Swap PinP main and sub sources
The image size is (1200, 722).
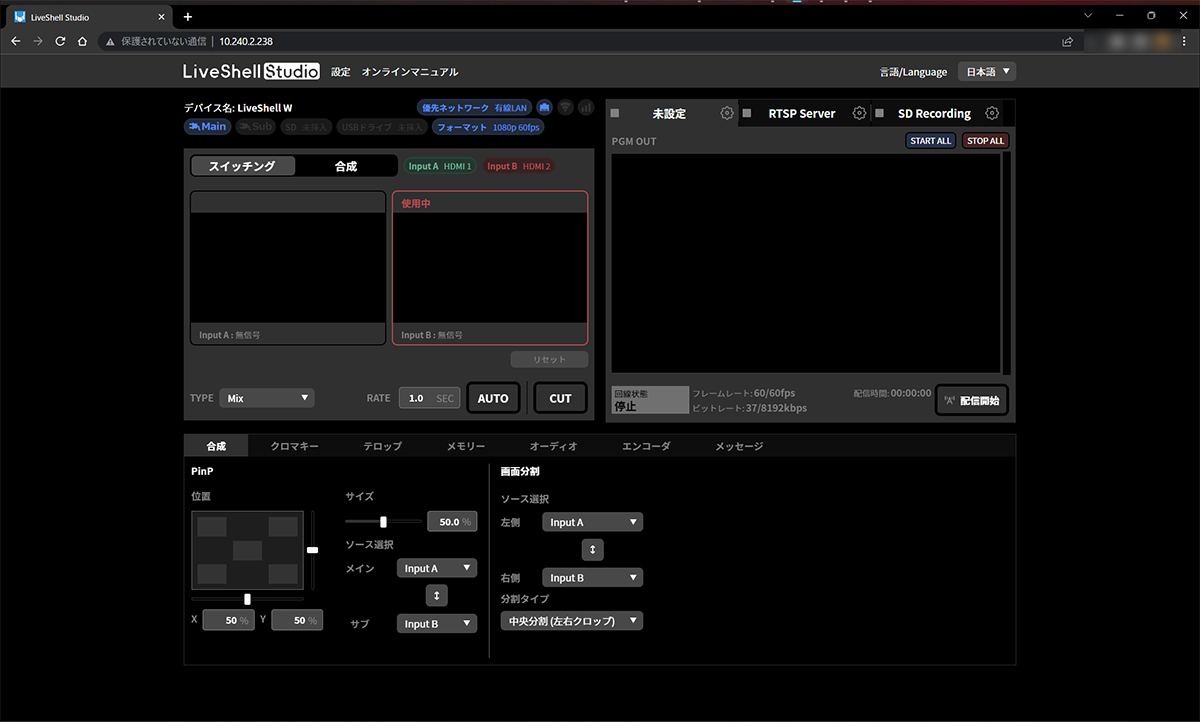pos(436,595)
